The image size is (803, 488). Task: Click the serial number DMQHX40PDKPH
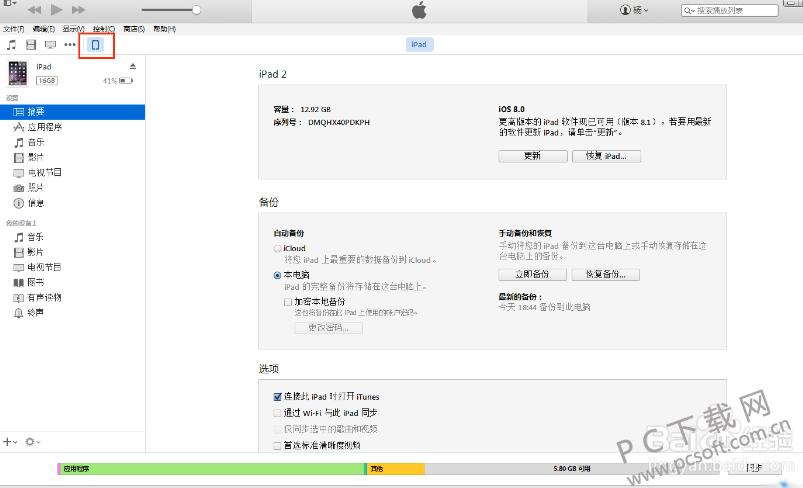click(x=339, y=122)
